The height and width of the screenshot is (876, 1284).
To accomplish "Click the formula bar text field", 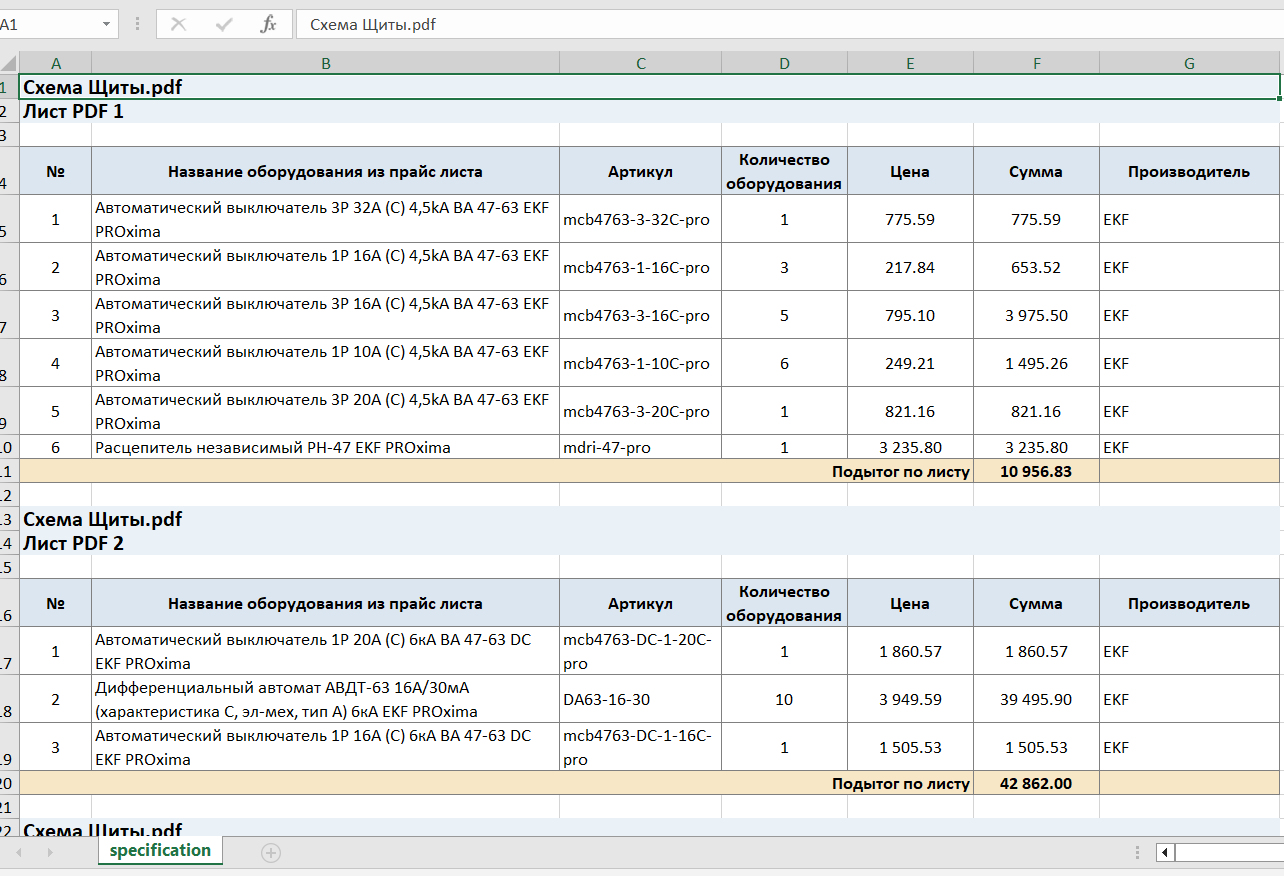I will pyautogui.click(x=788, y=25).
